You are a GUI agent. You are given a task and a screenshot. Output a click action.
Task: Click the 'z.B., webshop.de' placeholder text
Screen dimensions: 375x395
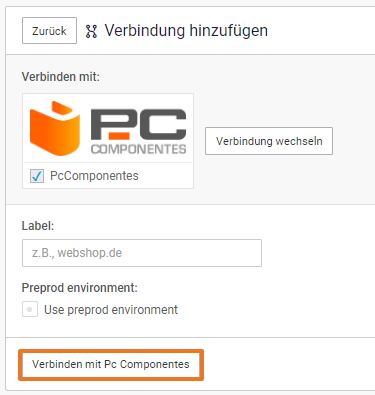77,253
